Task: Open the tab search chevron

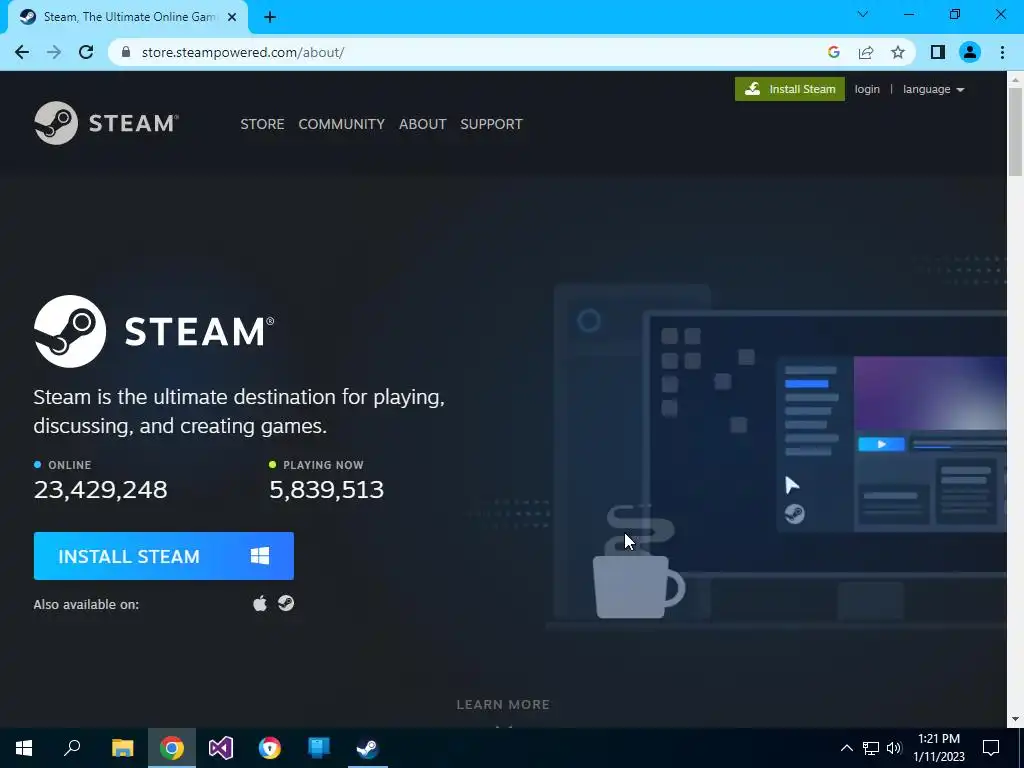Action: tap(863, 14)
